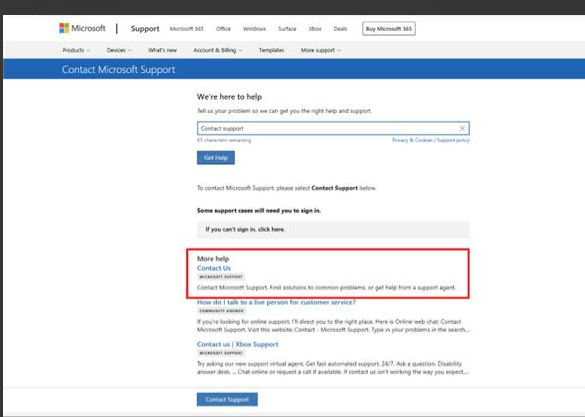Expand the Account & Billing dropdown

point(218,50)
